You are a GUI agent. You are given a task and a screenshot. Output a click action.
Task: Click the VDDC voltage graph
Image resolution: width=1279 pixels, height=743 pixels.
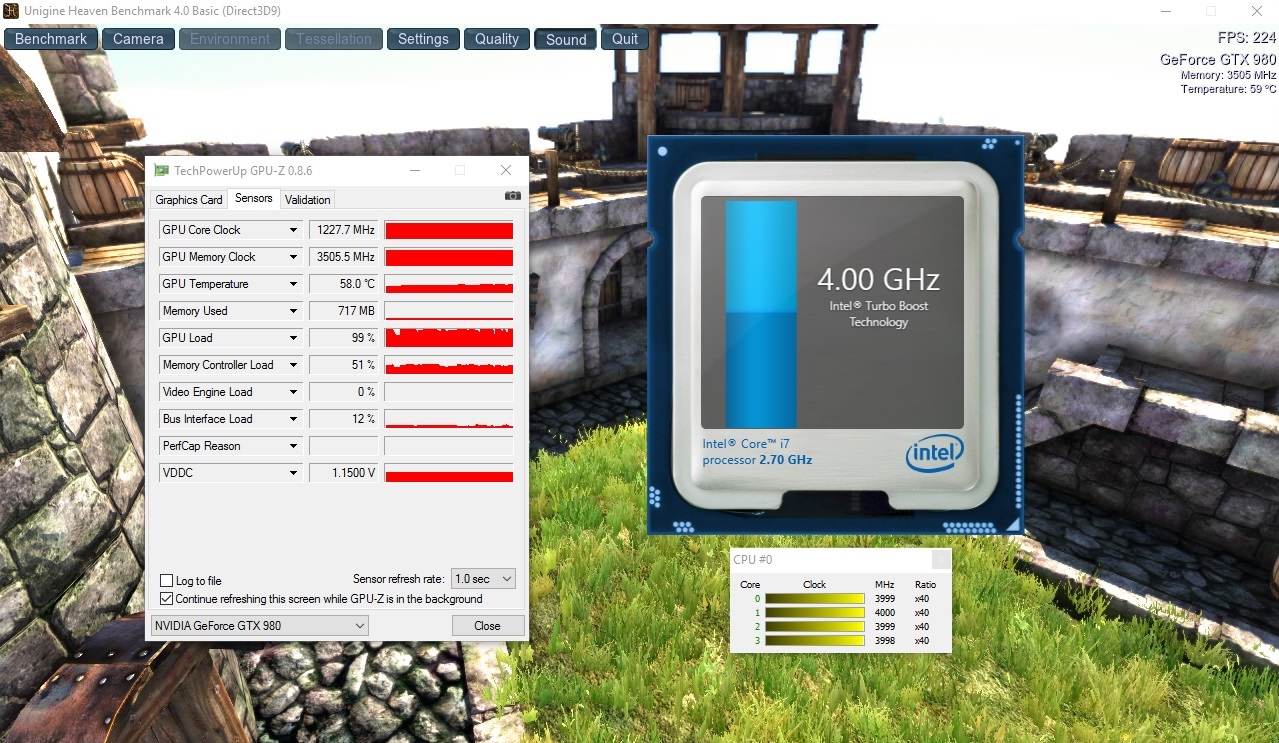pos(449,473)
